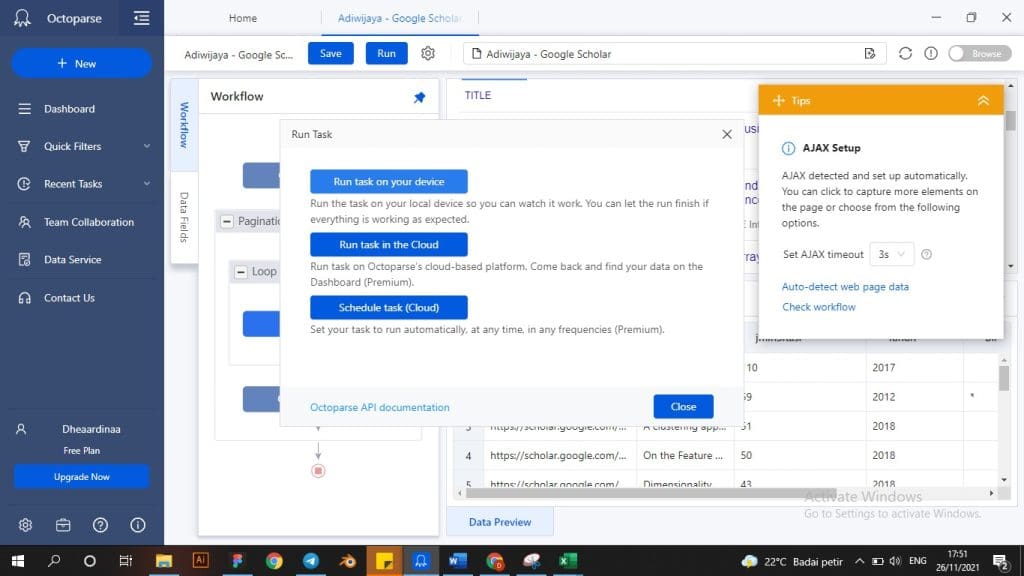
Task: Open Telegram from the Windows taskbar
Action: pyautogui.click(x=311, y=561)
